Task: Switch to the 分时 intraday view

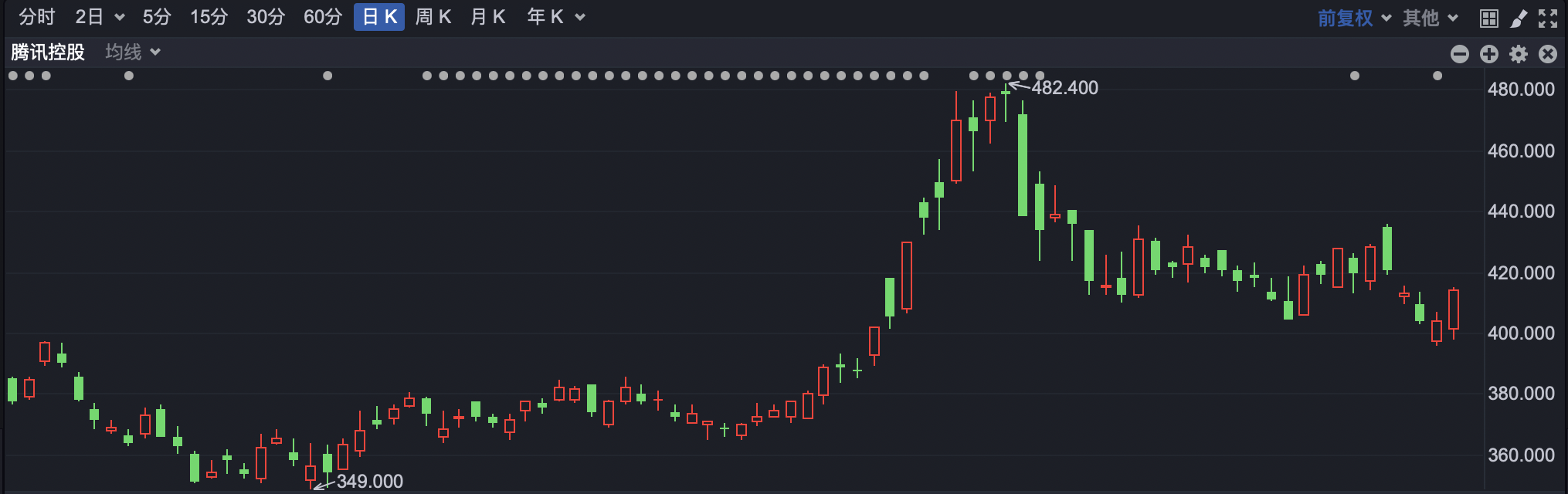Action: 37,17
